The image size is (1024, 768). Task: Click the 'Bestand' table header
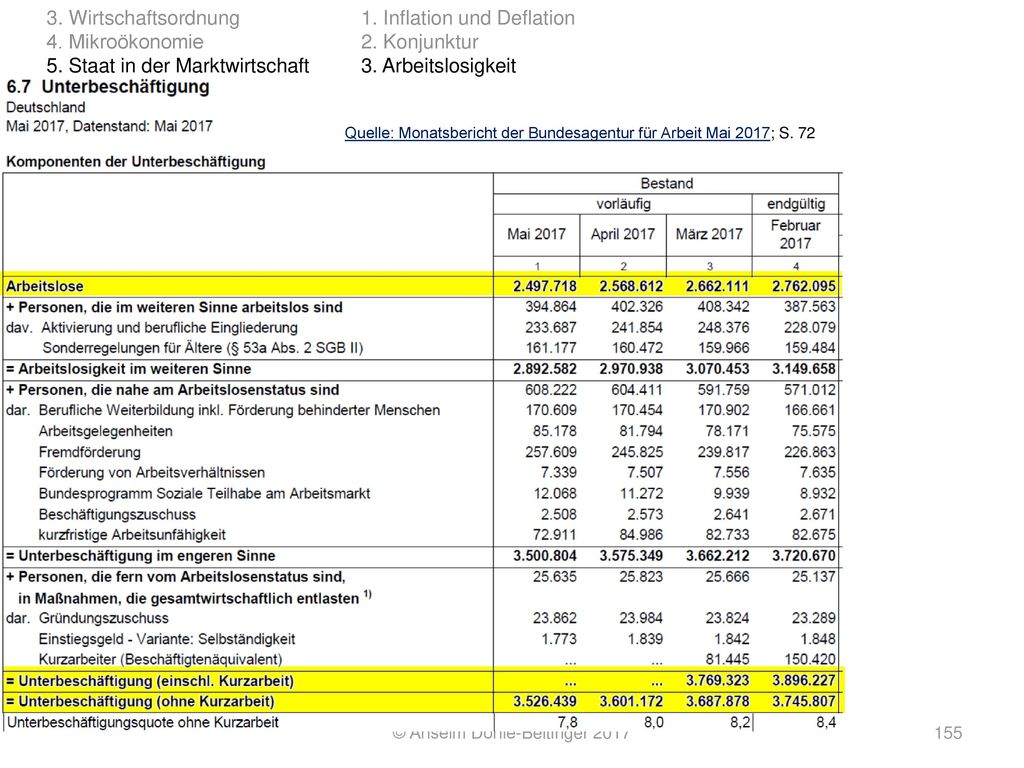point(666,184)
